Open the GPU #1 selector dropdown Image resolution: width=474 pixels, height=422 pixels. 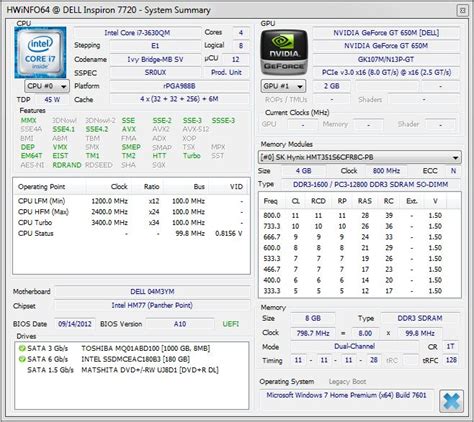point(283,86)
